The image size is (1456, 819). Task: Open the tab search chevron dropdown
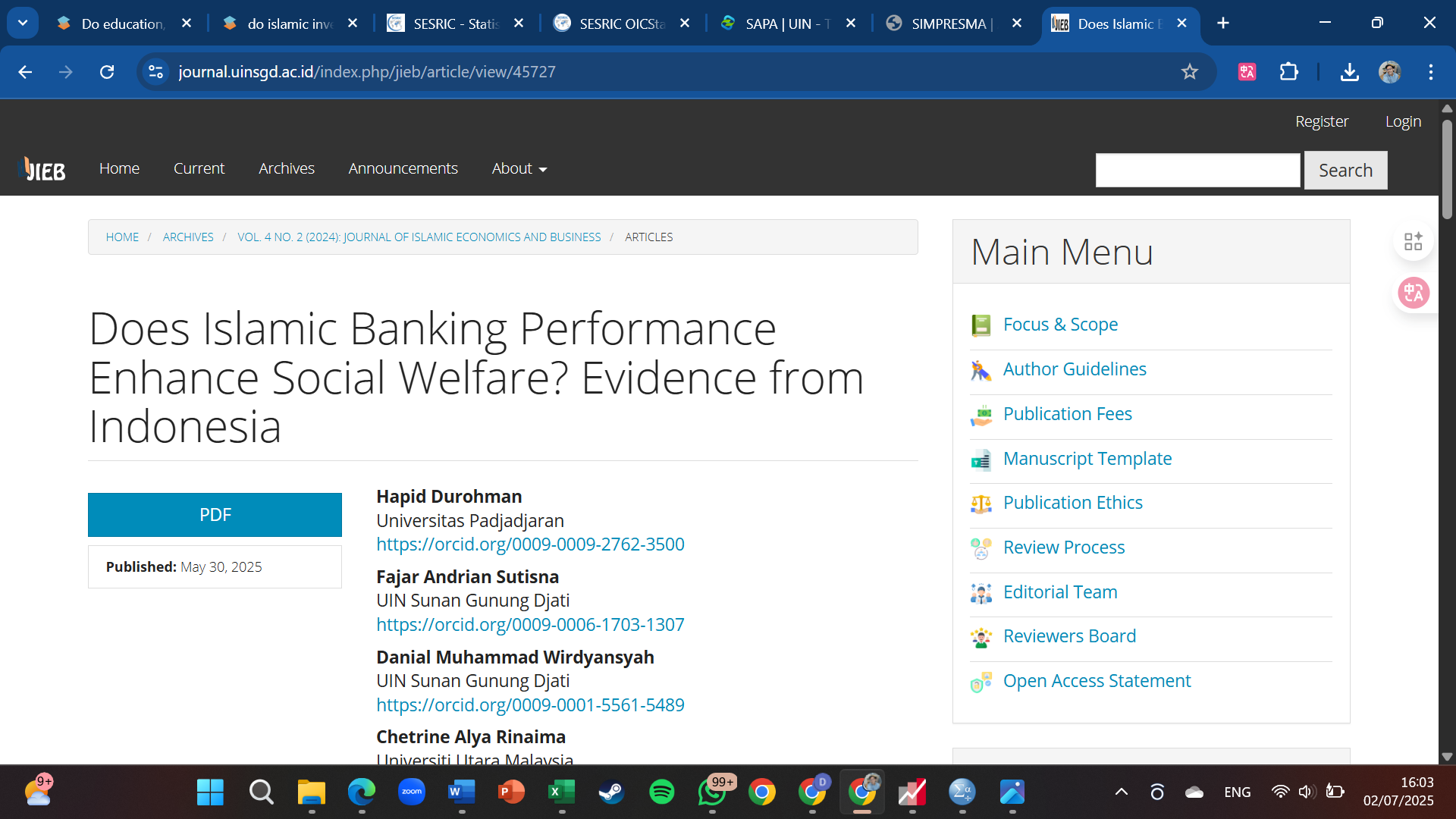click(23, 23)
